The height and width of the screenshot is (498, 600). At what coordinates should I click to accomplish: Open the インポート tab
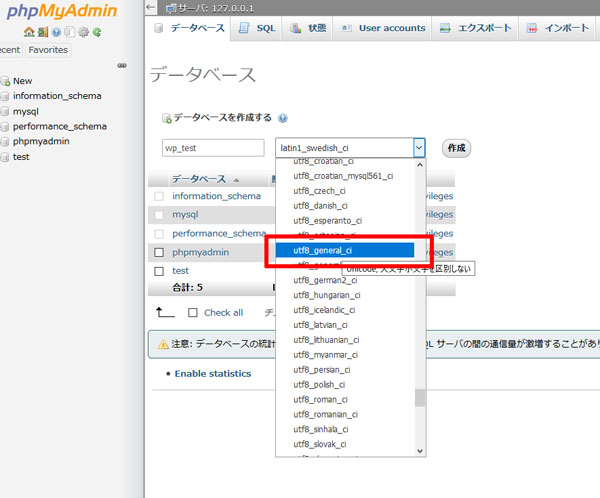point(557,28)
